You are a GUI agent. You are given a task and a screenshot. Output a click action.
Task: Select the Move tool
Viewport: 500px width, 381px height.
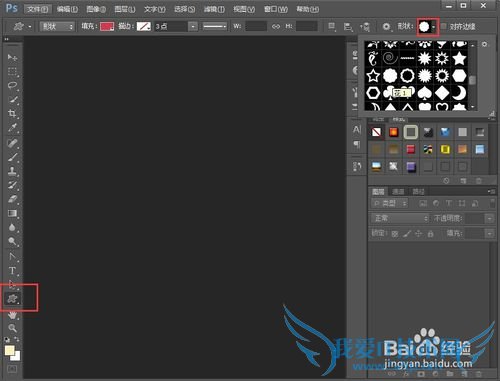[12, 58]
